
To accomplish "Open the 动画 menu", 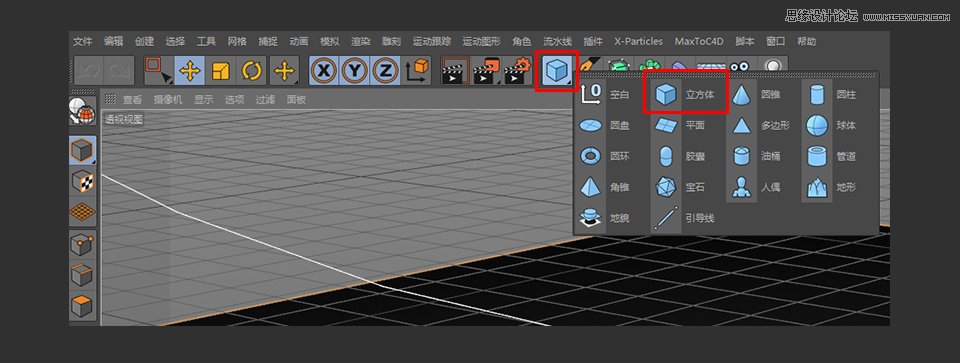I will pos(299,42).
